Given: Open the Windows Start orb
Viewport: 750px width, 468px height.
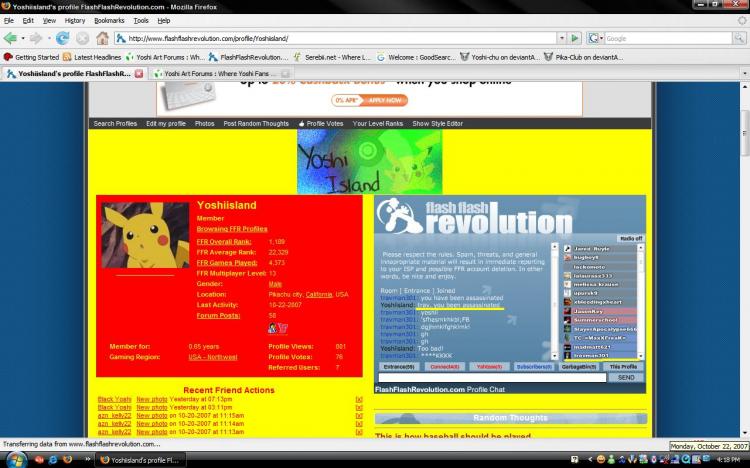Looking at the screenshot, I should [15, 460].
